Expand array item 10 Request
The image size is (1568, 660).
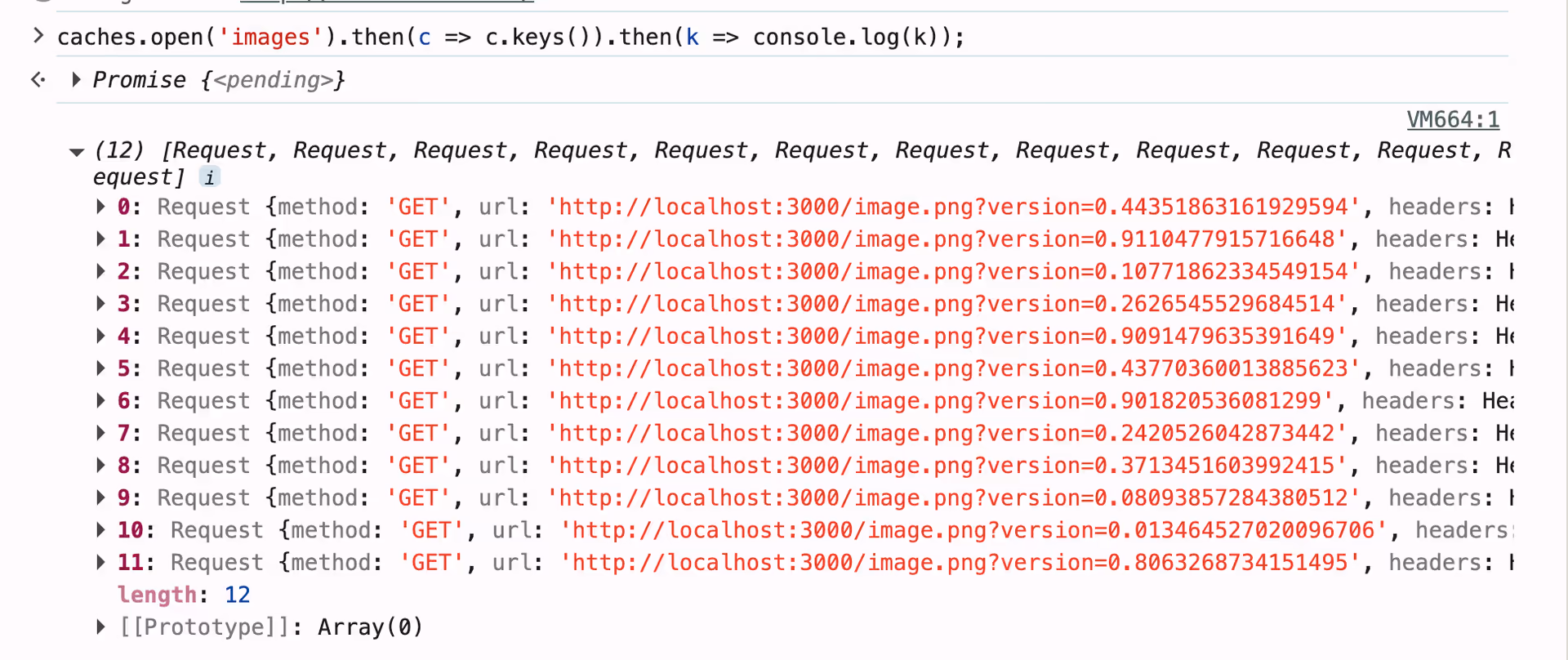click(x=100, y=530)
